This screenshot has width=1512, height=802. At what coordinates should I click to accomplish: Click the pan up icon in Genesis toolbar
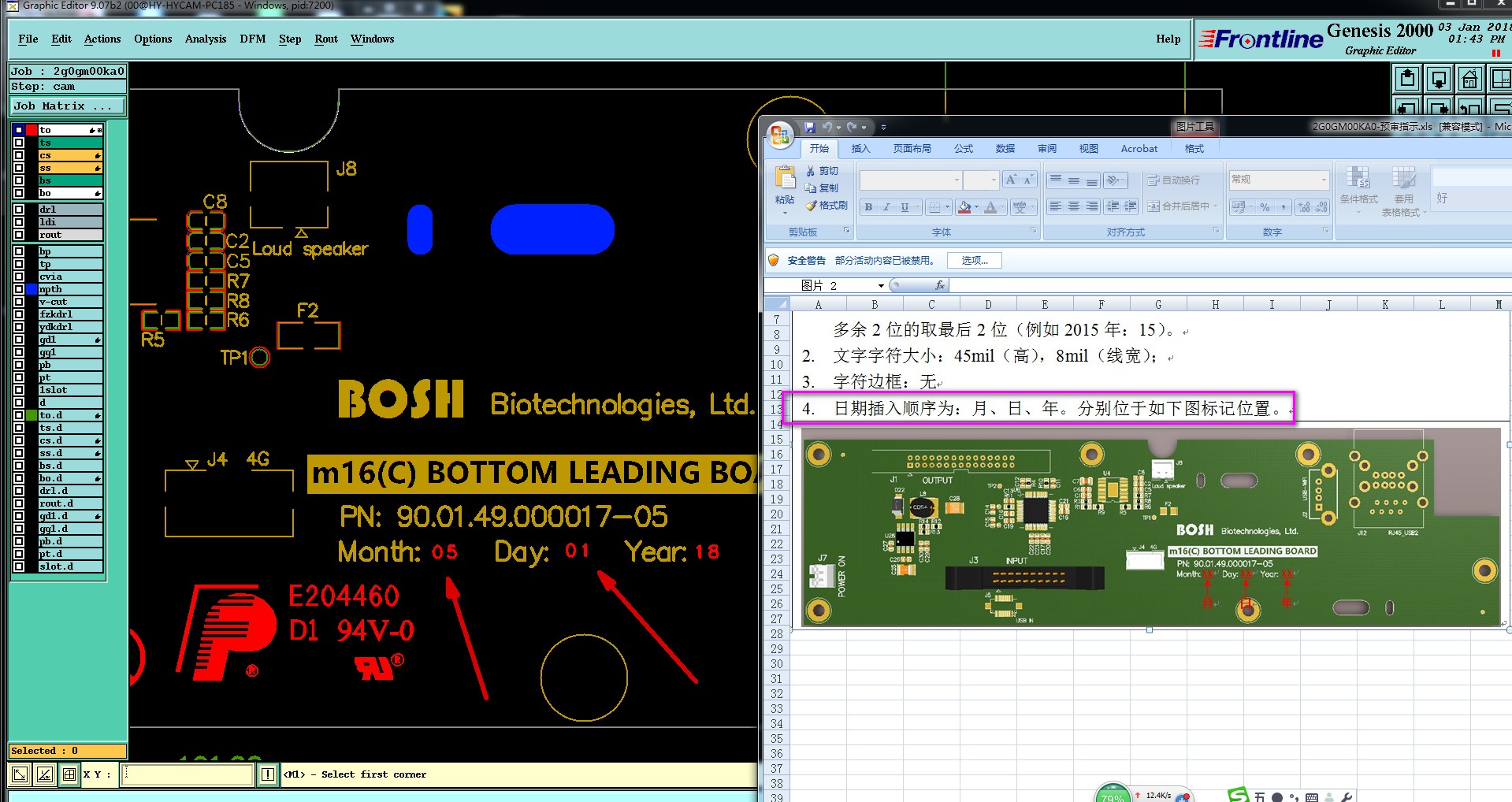tap(1407, 79)
